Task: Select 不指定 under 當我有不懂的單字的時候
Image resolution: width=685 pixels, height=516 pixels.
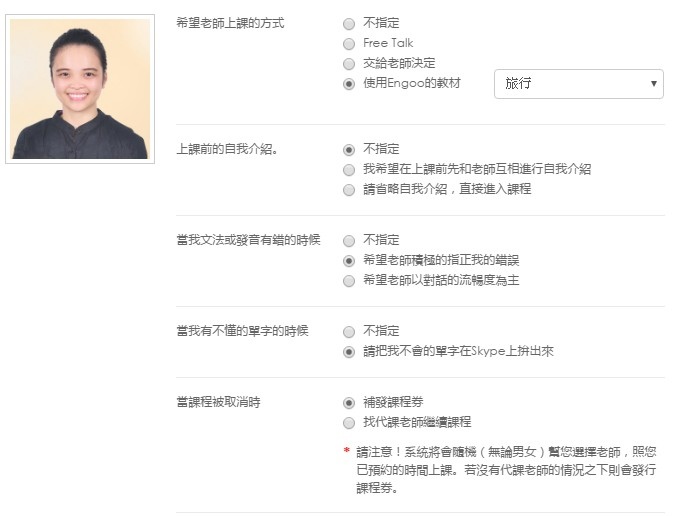Action: tap(349, 332)
